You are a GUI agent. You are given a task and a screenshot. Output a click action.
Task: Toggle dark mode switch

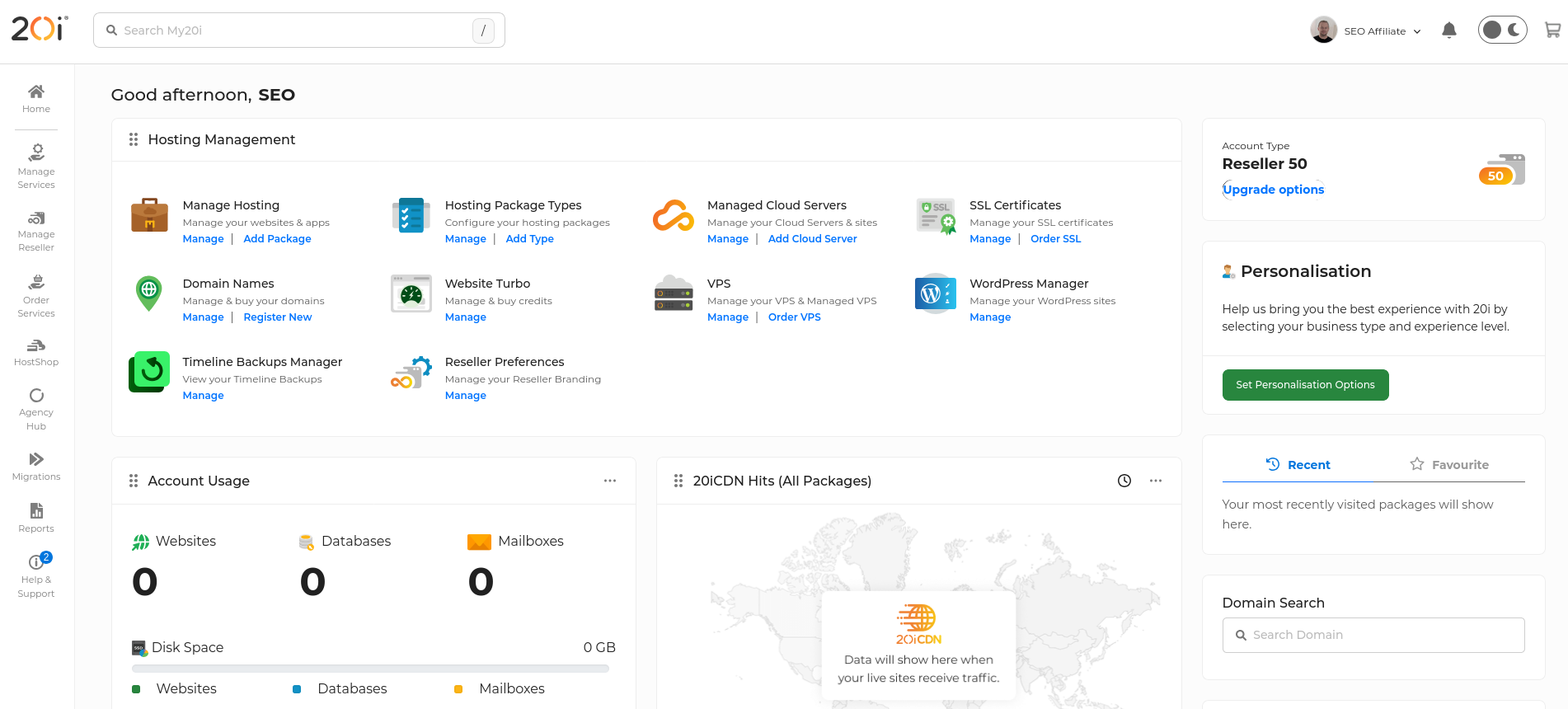pos(1502,31)
